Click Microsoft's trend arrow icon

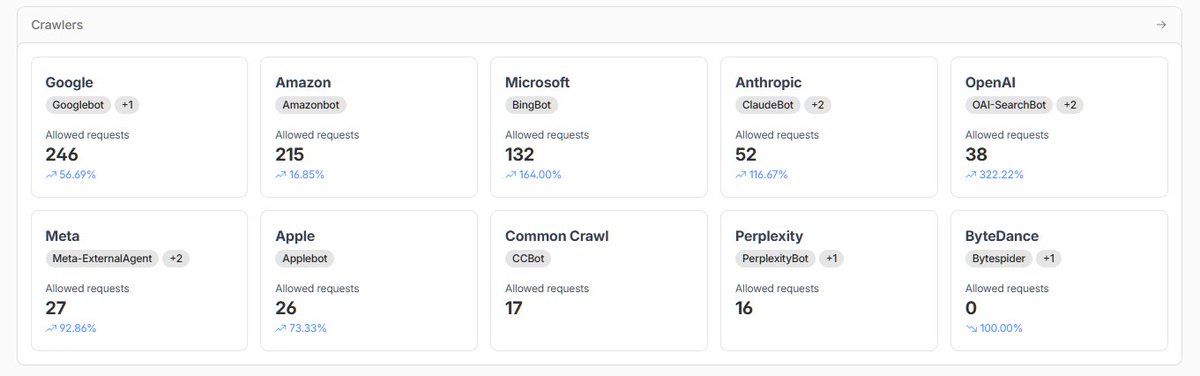(511, 174)
